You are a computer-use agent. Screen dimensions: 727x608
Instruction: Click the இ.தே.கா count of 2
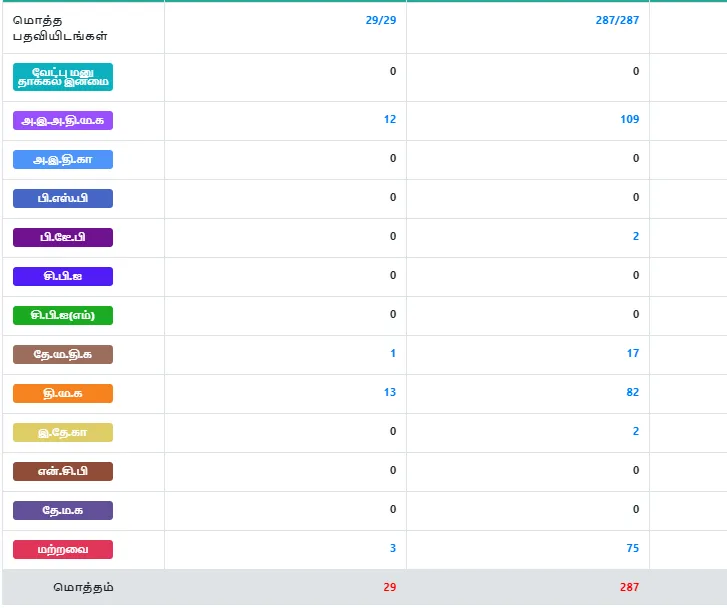point(636,431)
